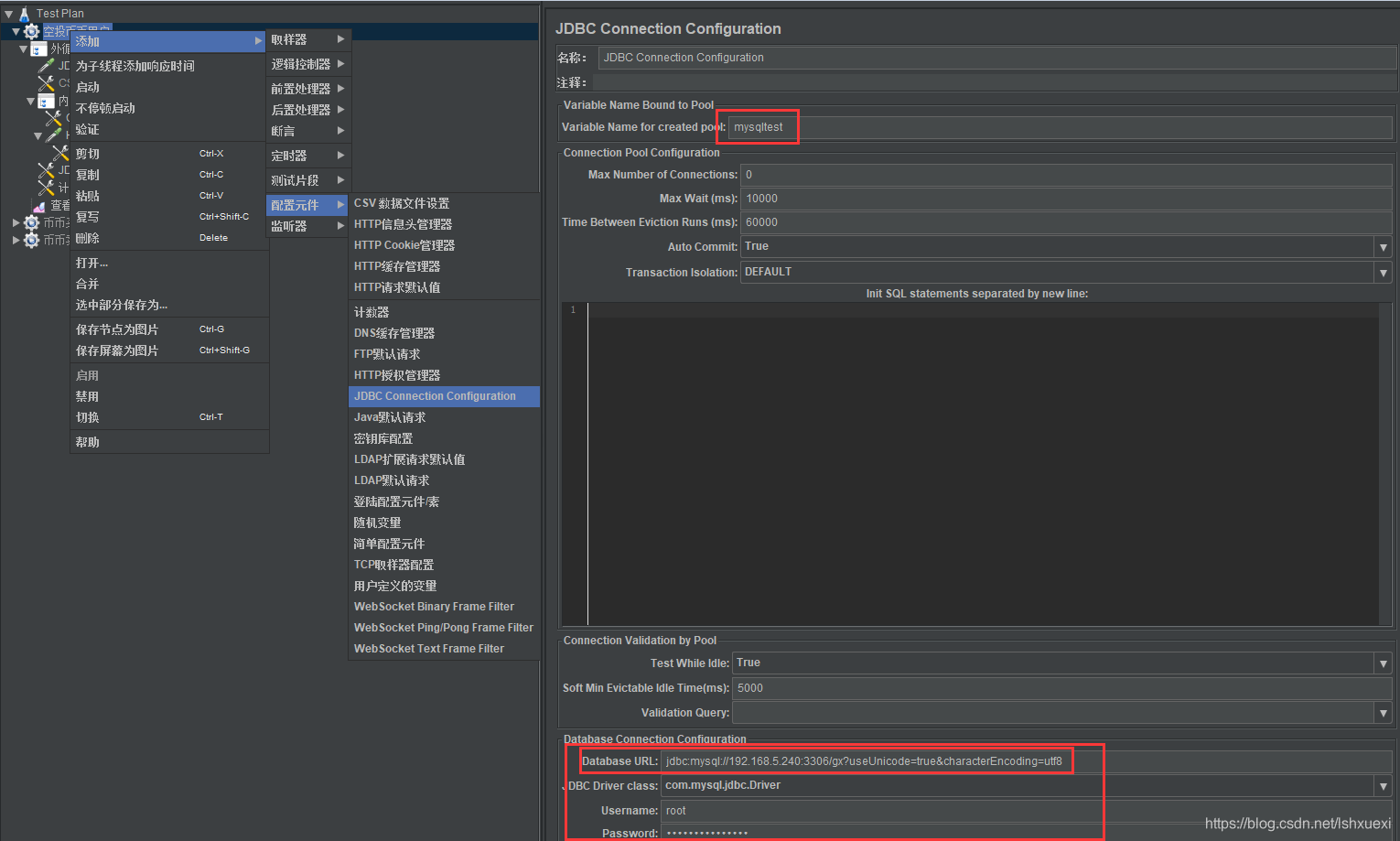Open the 逻辑控制器 submenu
Image resolution: width=1400 pixels, height=841 pixels.
pos(308,64)
